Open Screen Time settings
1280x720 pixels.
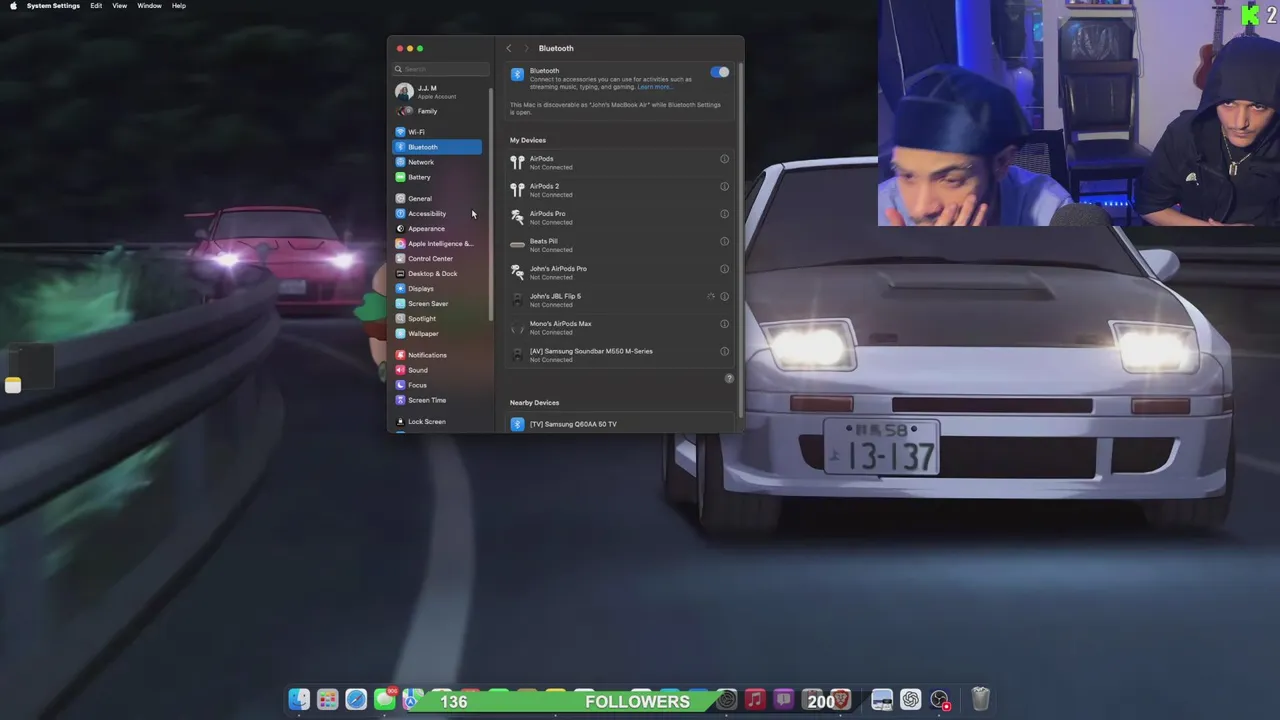click(x=437, y=400)
